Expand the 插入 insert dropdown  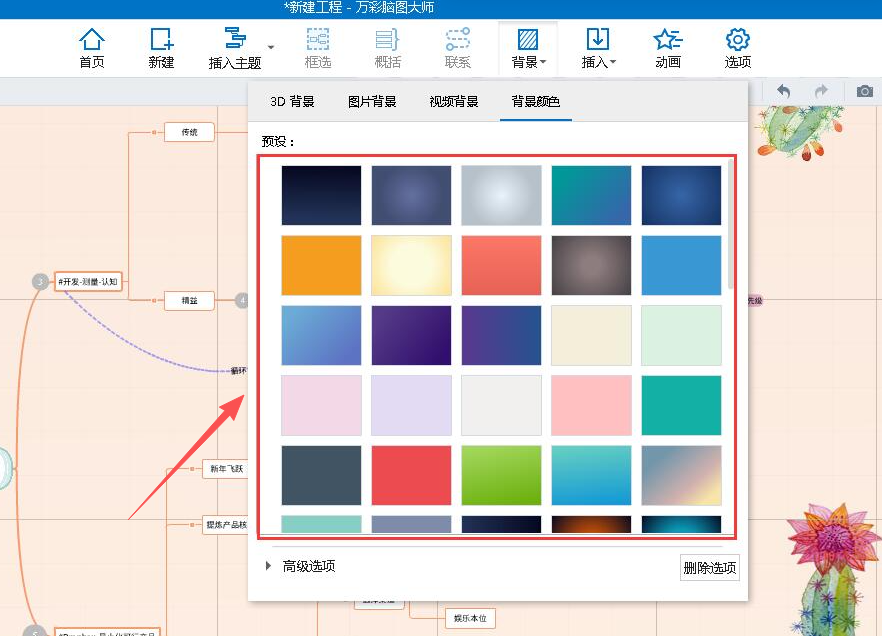(x=598, y=48)
